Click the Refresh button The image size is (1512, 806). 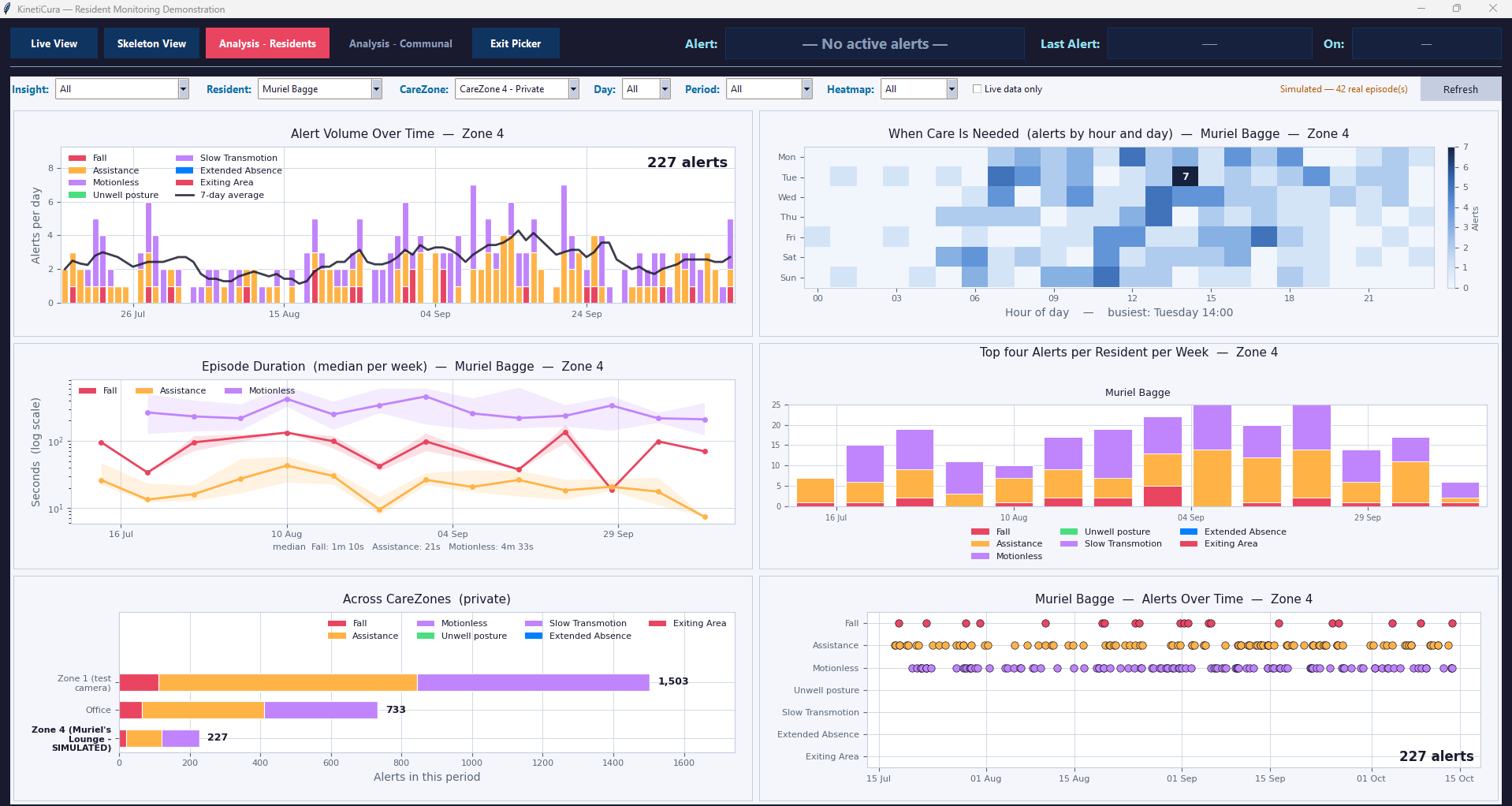coord(1460,89)
